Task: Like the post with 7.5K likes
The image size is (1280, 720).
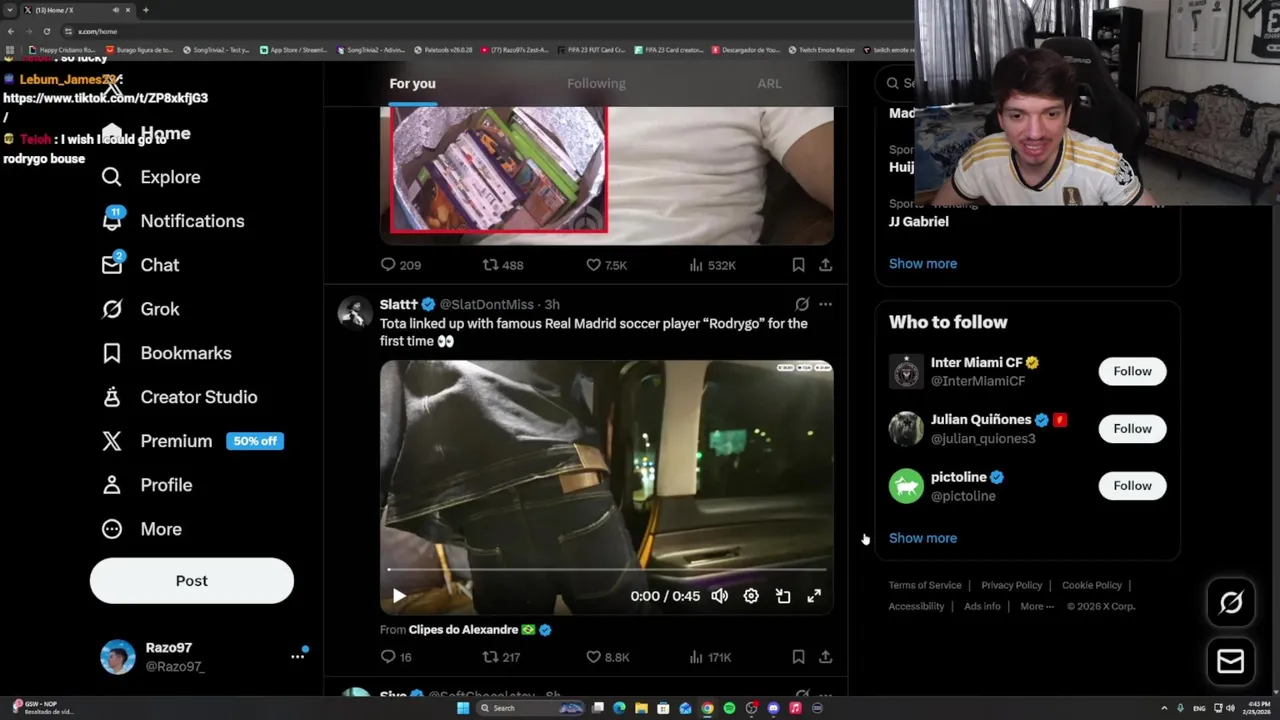Action: [606, 265]
